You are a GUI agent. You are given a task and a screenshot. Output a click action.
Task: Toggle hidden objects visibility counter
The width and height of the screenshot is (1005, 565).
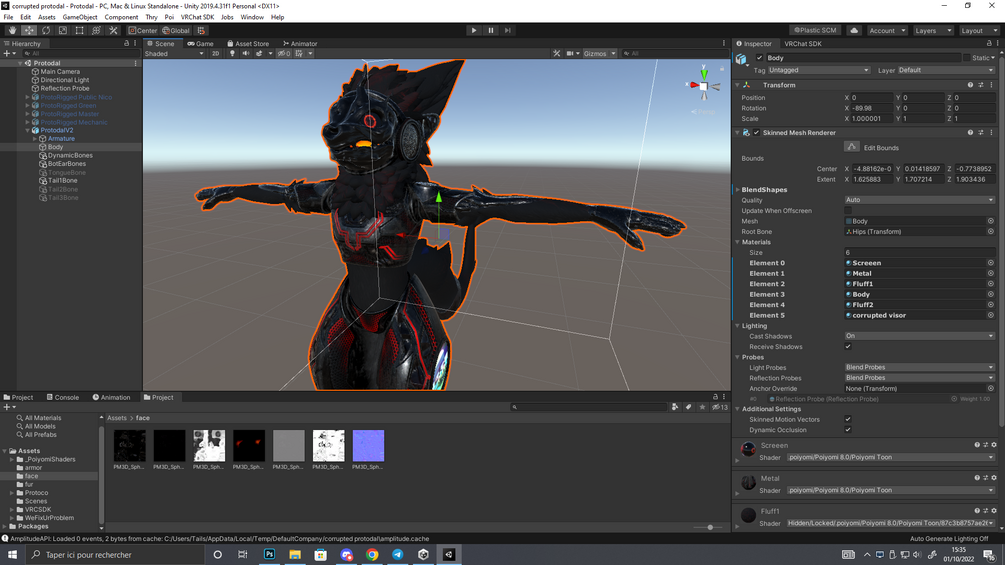pos(283,53)
